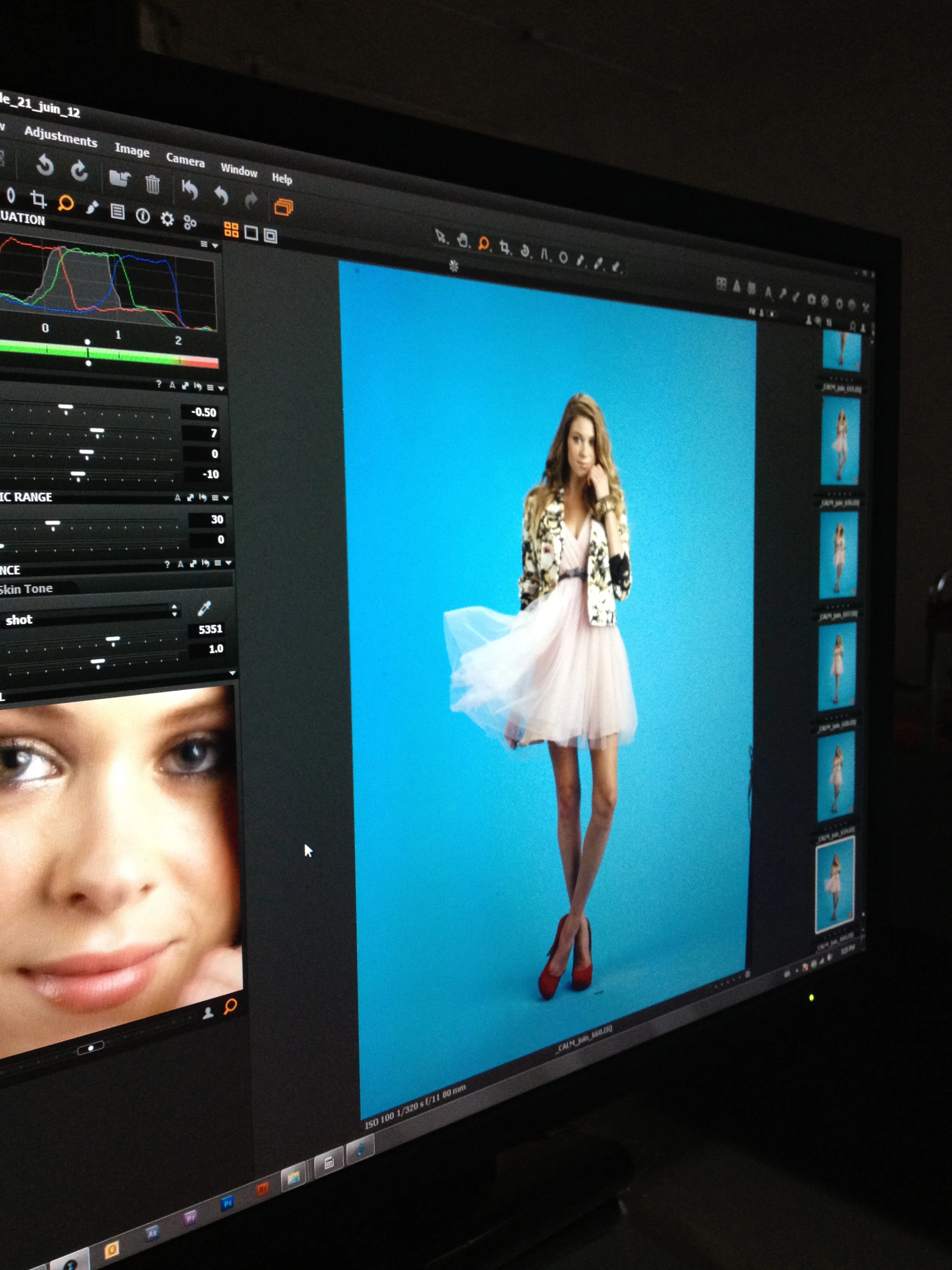Click the gear settings tool tab
Screen dimensions: 952x1270
[x=167, y=219]
